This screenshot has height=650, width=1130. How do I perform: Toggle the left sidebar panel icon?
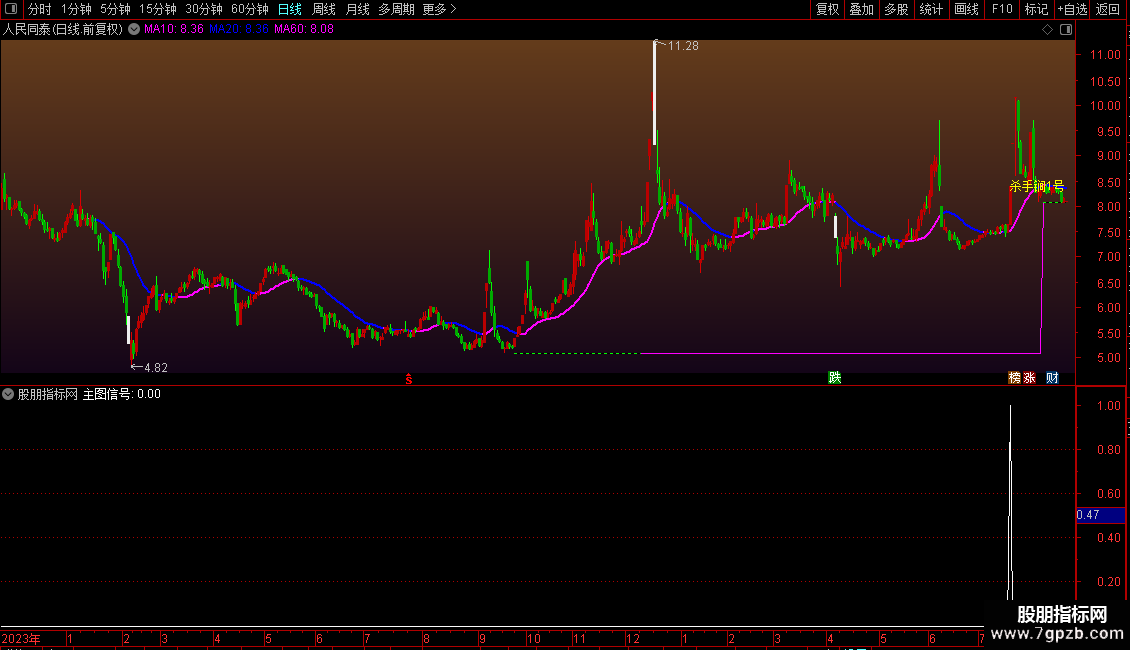(10, 10)
